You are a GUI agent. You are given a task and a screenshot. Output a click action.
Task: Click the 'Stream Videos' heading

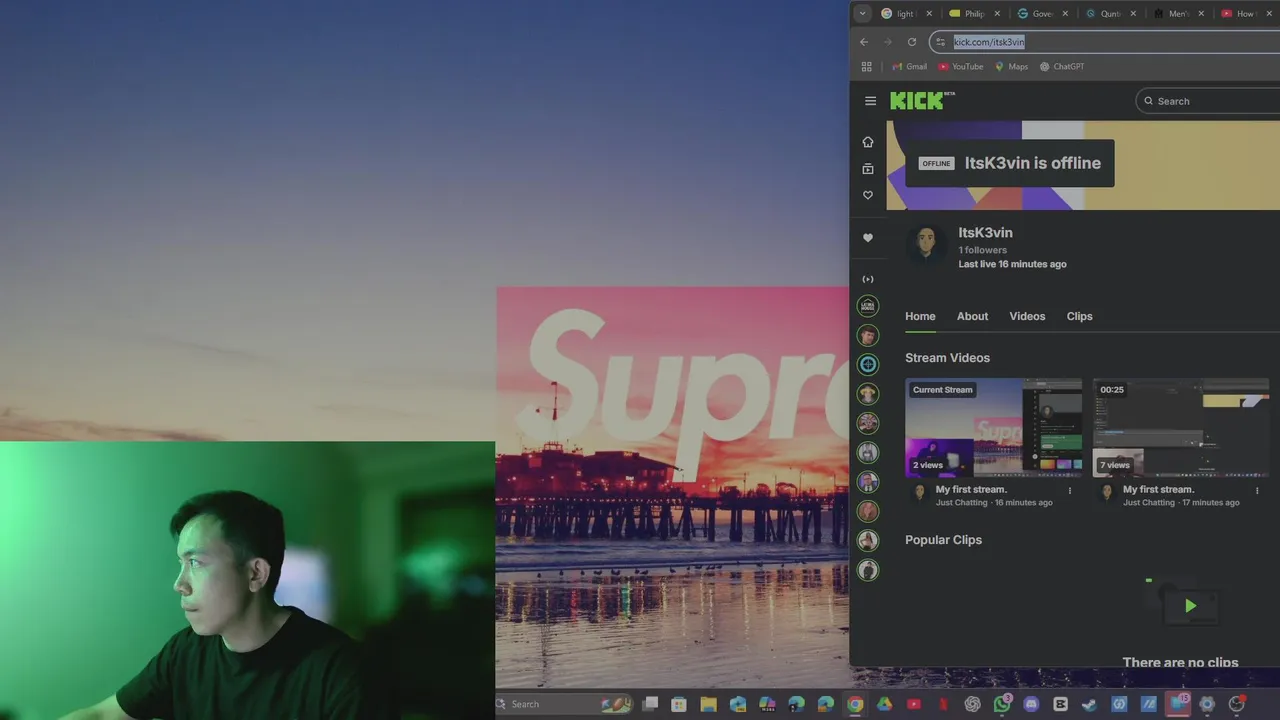[947, 358]
